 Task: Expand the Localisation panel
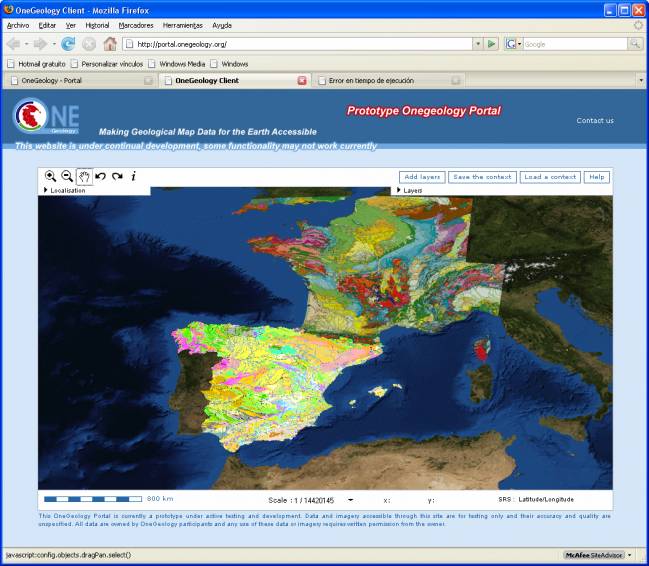point(65,190)
